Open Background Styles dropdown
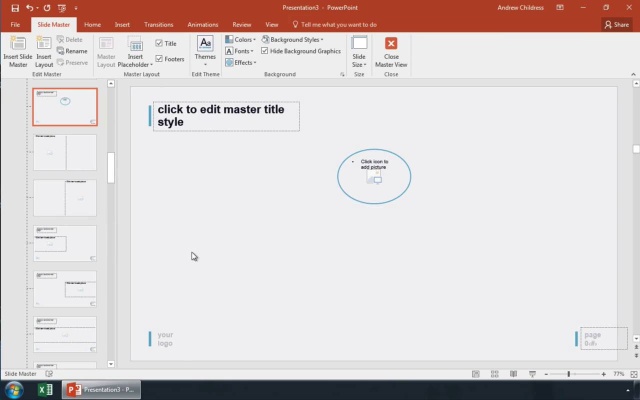Image resolution: width=640 pixels, height=400 pixels. coord(293,40)
